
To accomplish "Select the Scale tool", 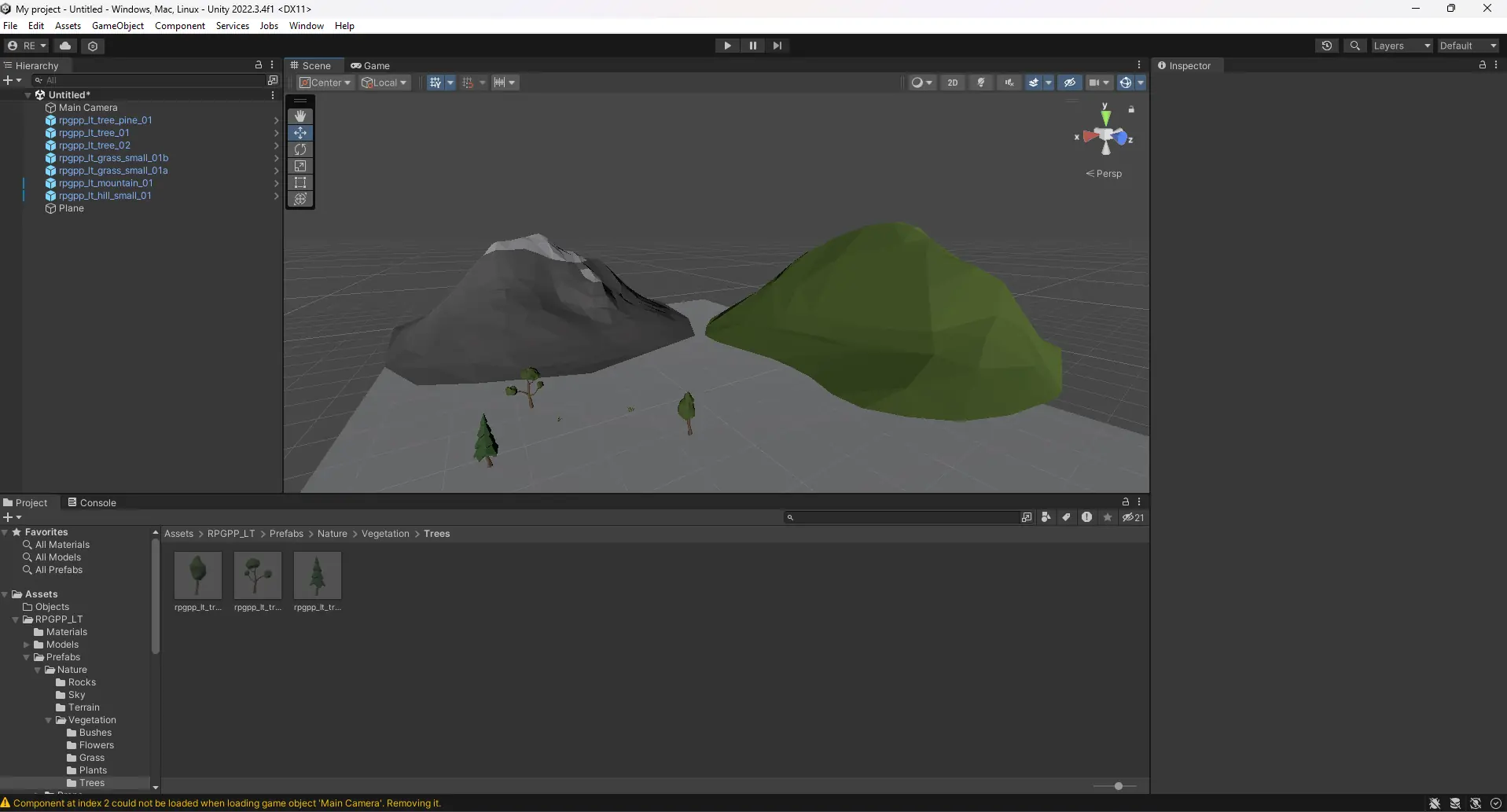I will tap(300, 166).
